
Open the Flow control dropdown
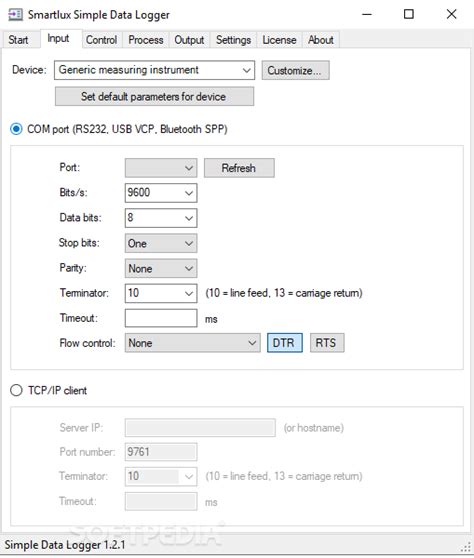tap(193, 343)
